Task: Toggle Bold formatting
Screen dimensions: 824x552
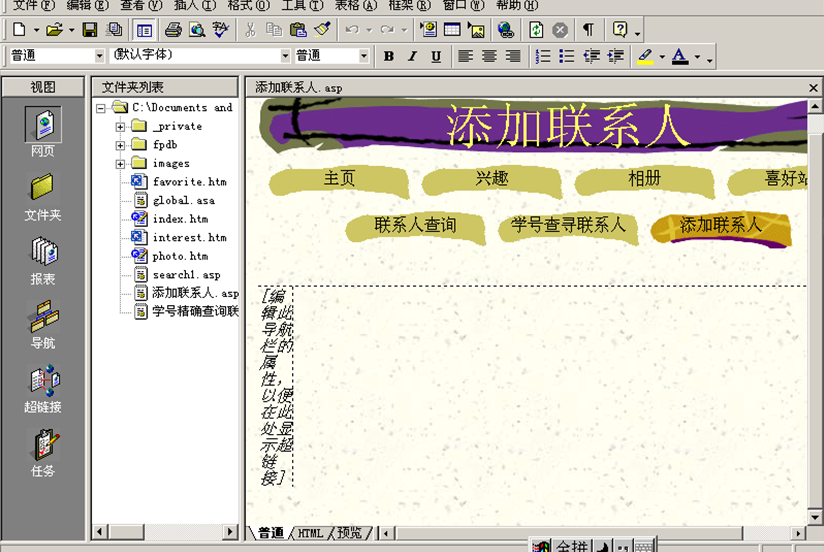Action: [389, 57]
